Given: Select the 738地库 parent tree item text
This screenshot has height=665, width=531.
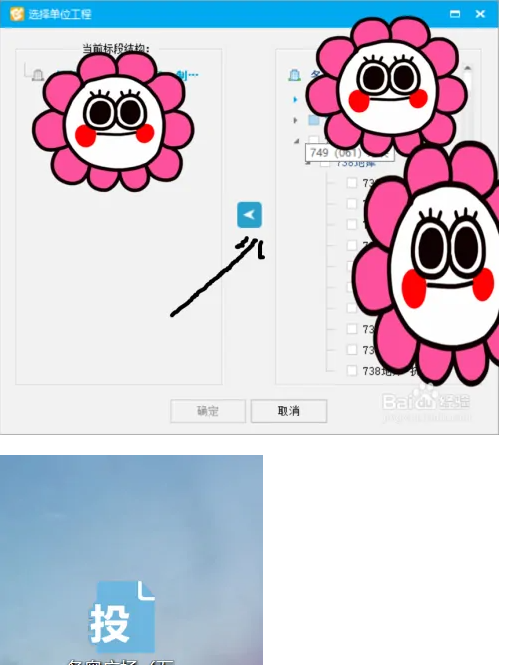Looking at the screenshot, I should [x=355, y=163].
